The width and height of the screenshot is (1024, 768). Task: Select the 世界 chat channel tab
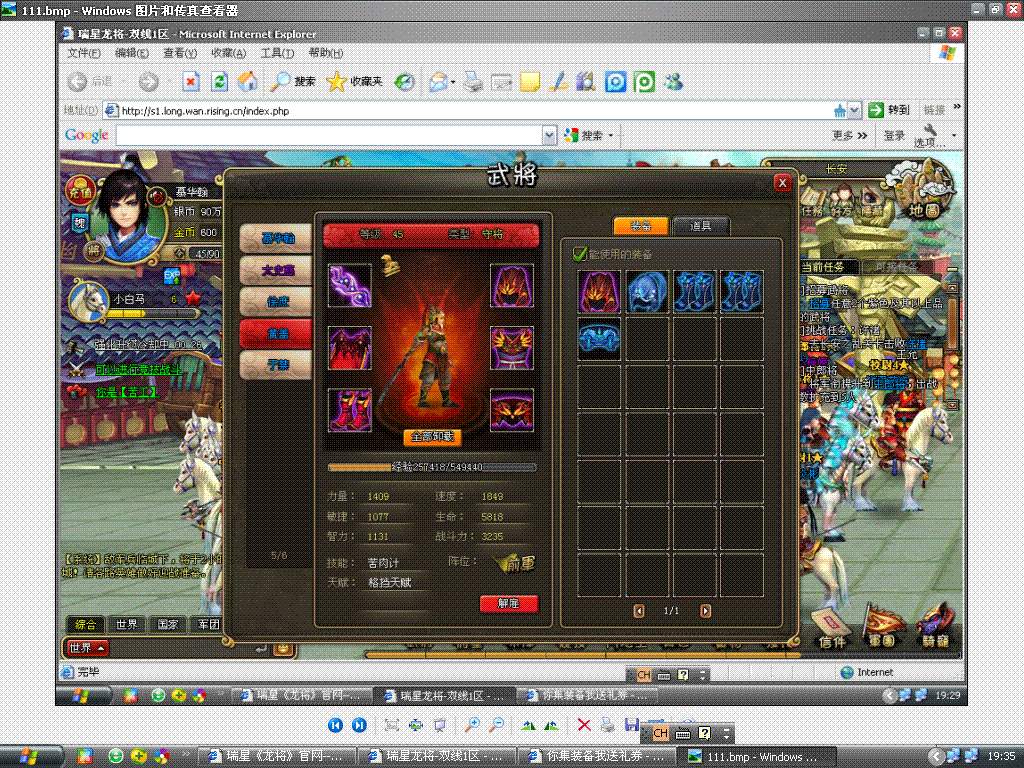127,624
